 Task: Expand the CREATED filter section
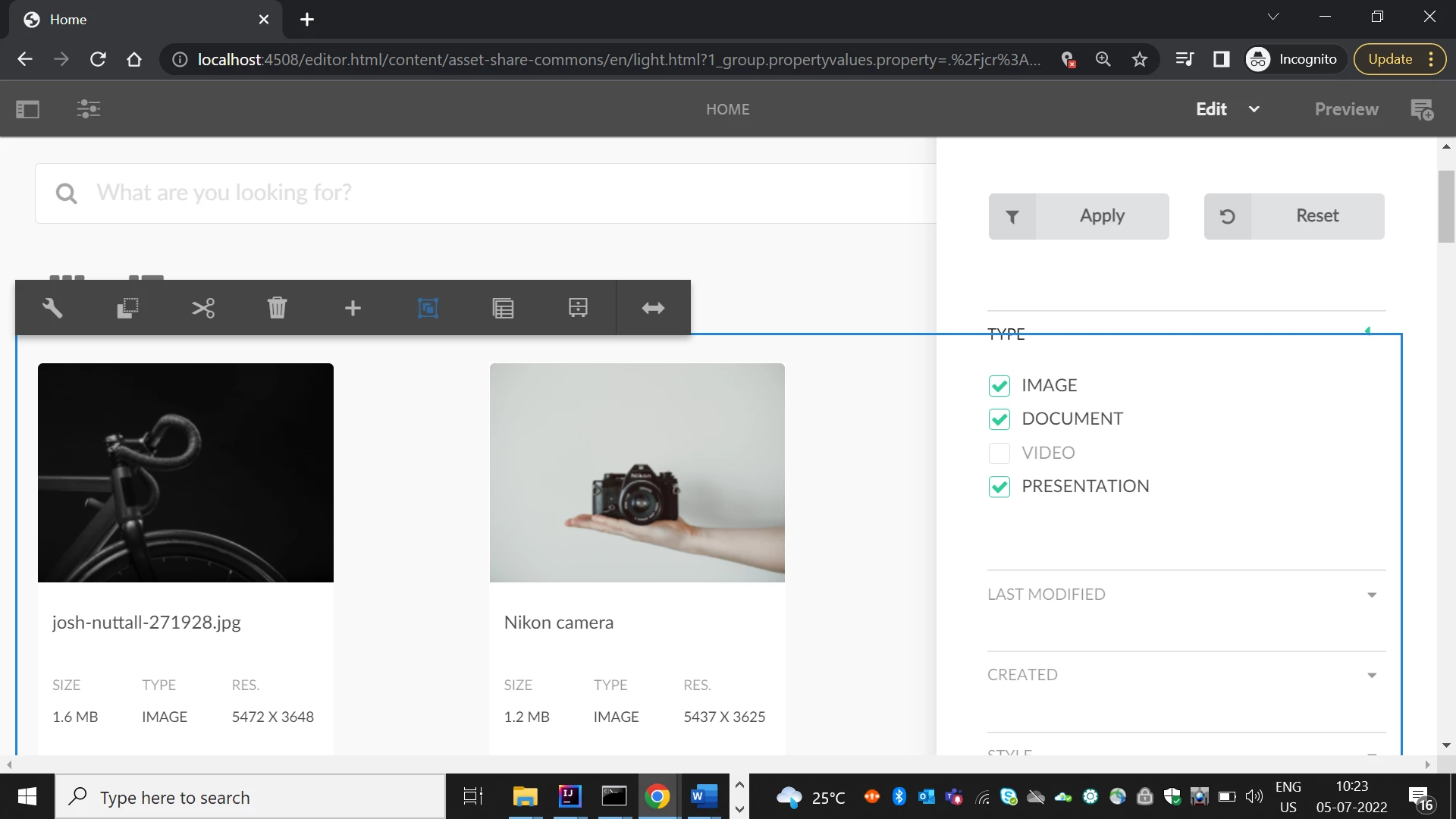point(1371,676)
